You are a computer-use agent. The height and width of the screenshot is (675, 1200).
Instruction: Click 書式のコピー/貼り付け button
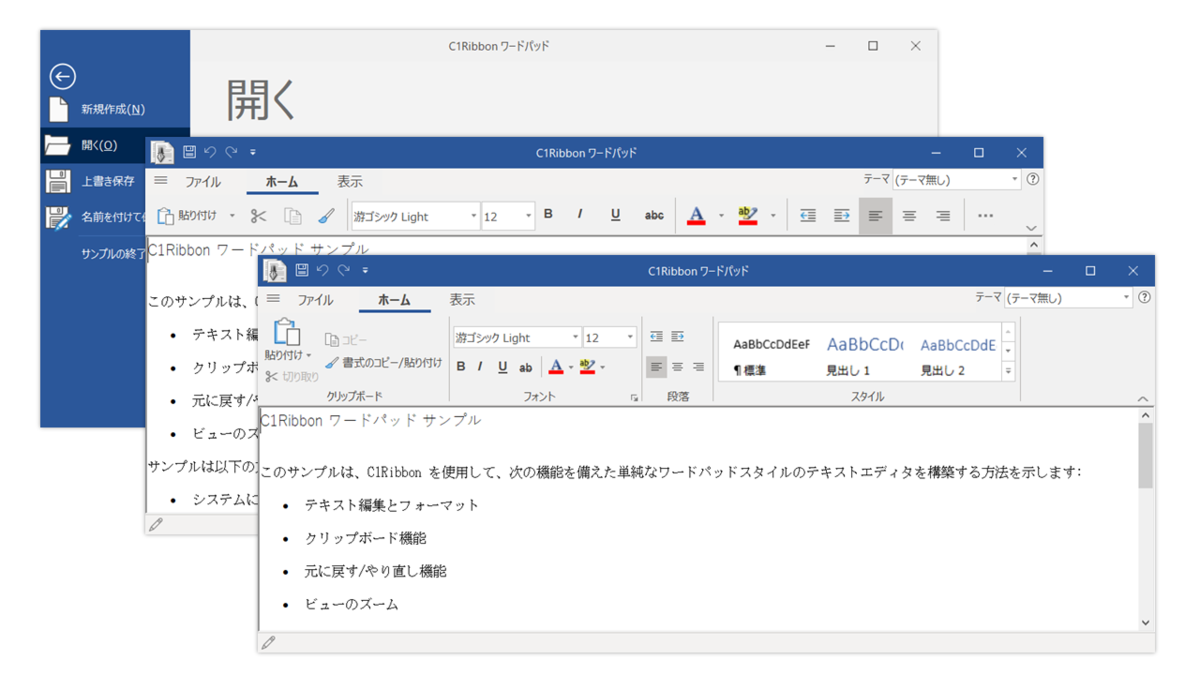pyautogui.click(x=383, y=363)
